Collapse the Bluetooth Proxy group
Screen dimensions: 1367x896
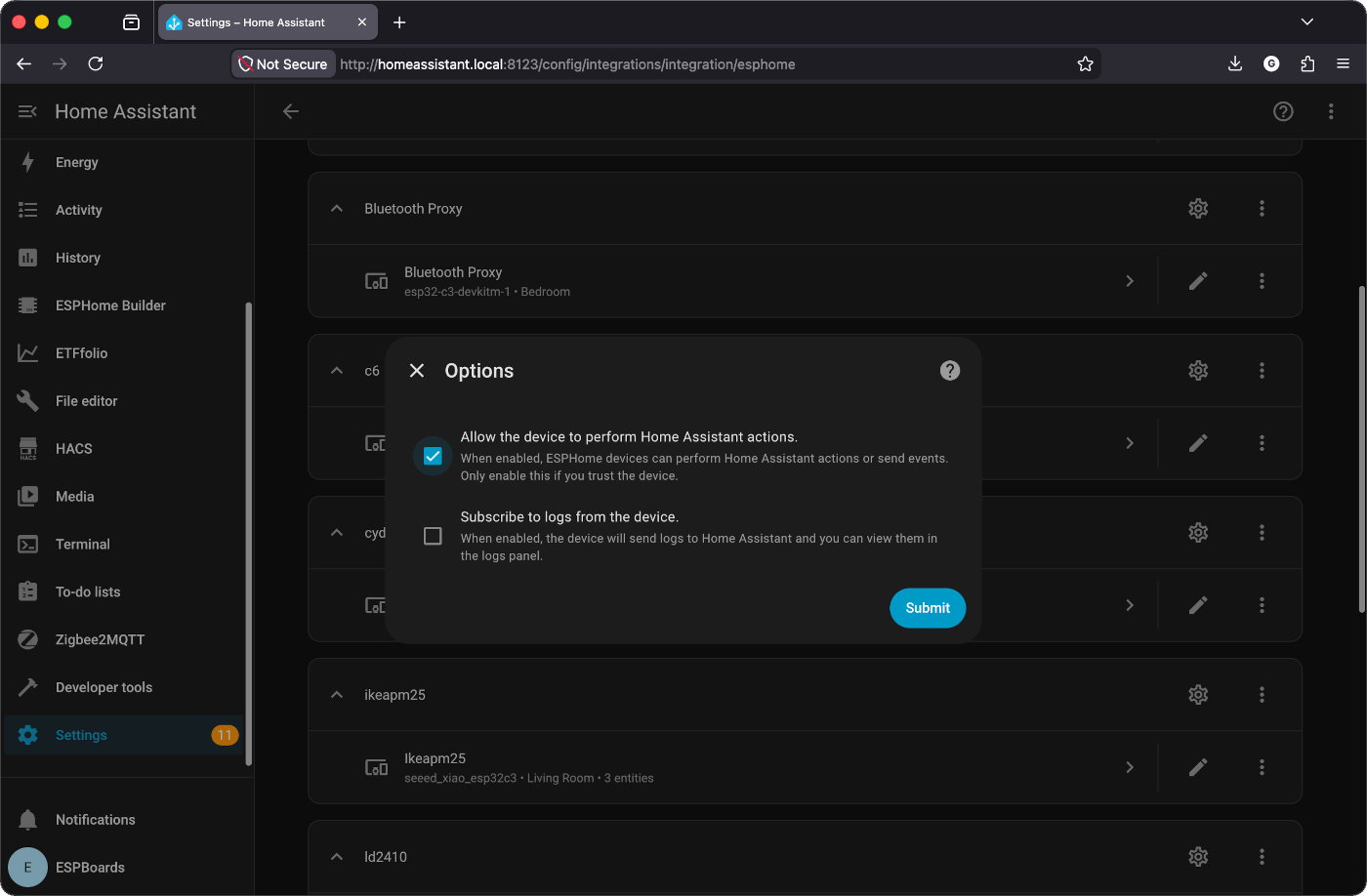point(337,209)
